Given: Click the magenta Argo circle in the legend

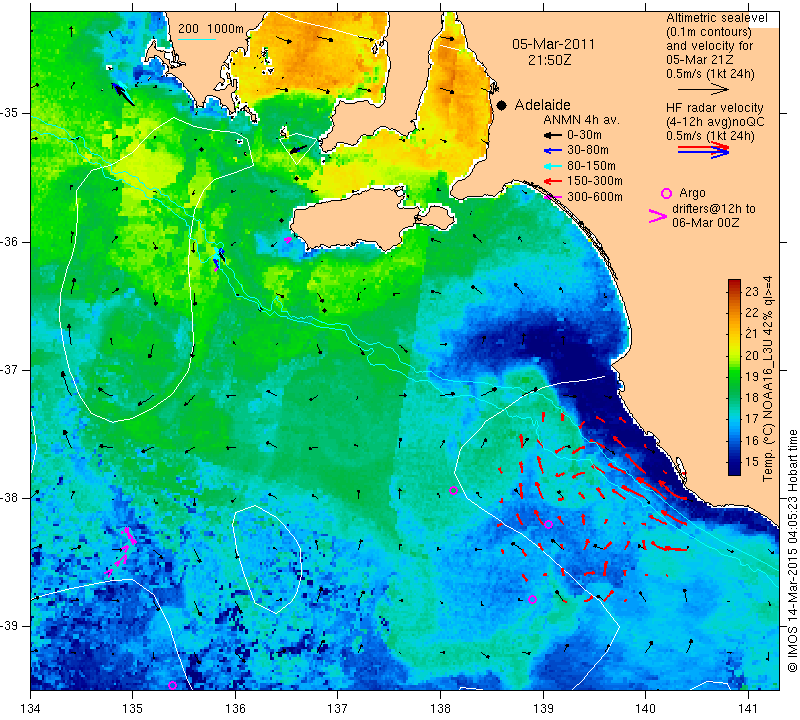Looking at the screenshot, I should (666, 193).
